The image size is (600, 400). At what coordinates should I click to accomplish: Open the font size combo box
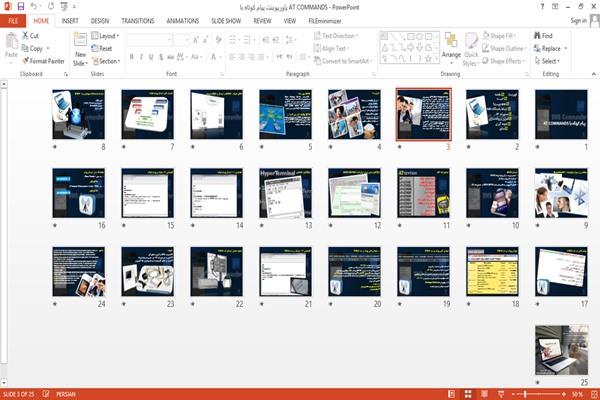(181, 40)
